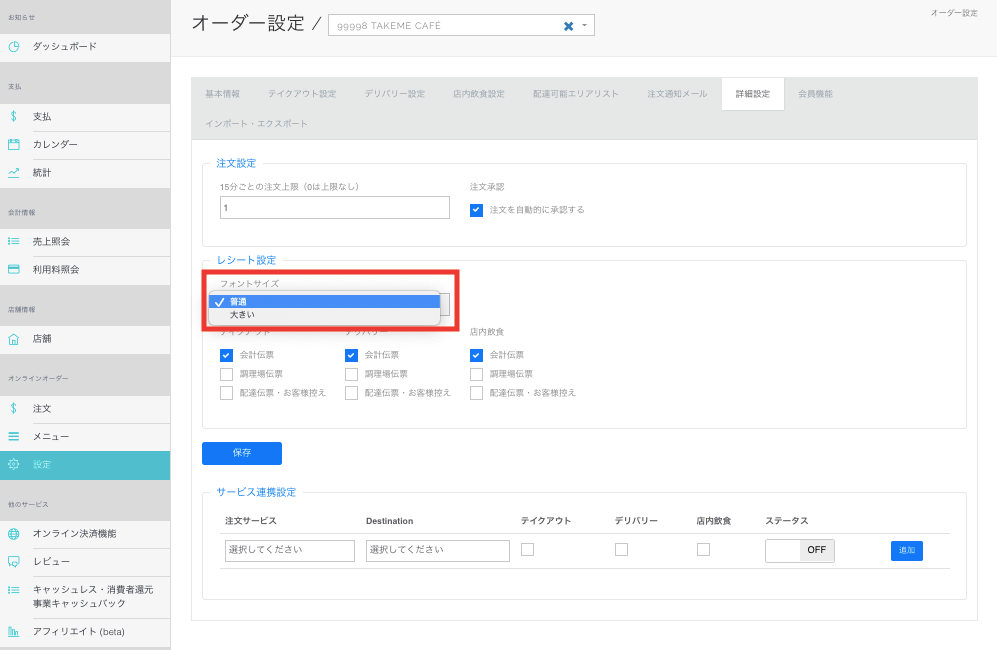This screenshot has height=650, width=997.
Task: Click the blue 保存 button
Action: (x=242, y=453)
